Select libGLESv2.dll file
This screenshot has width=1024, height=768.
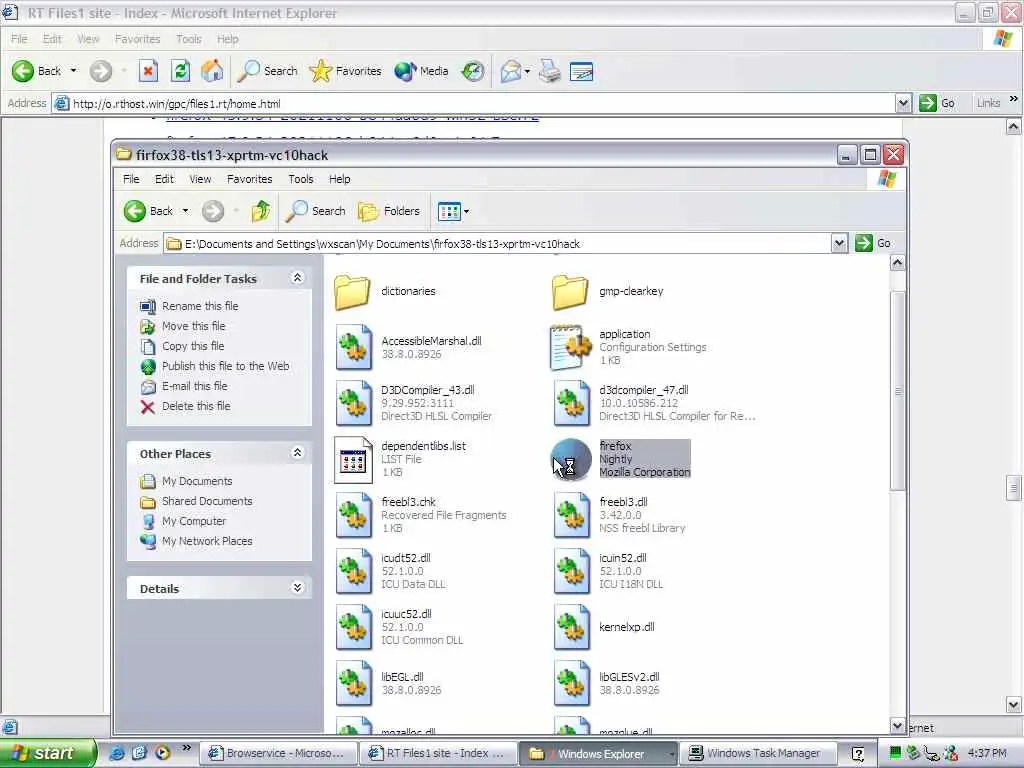click(607, 683)
